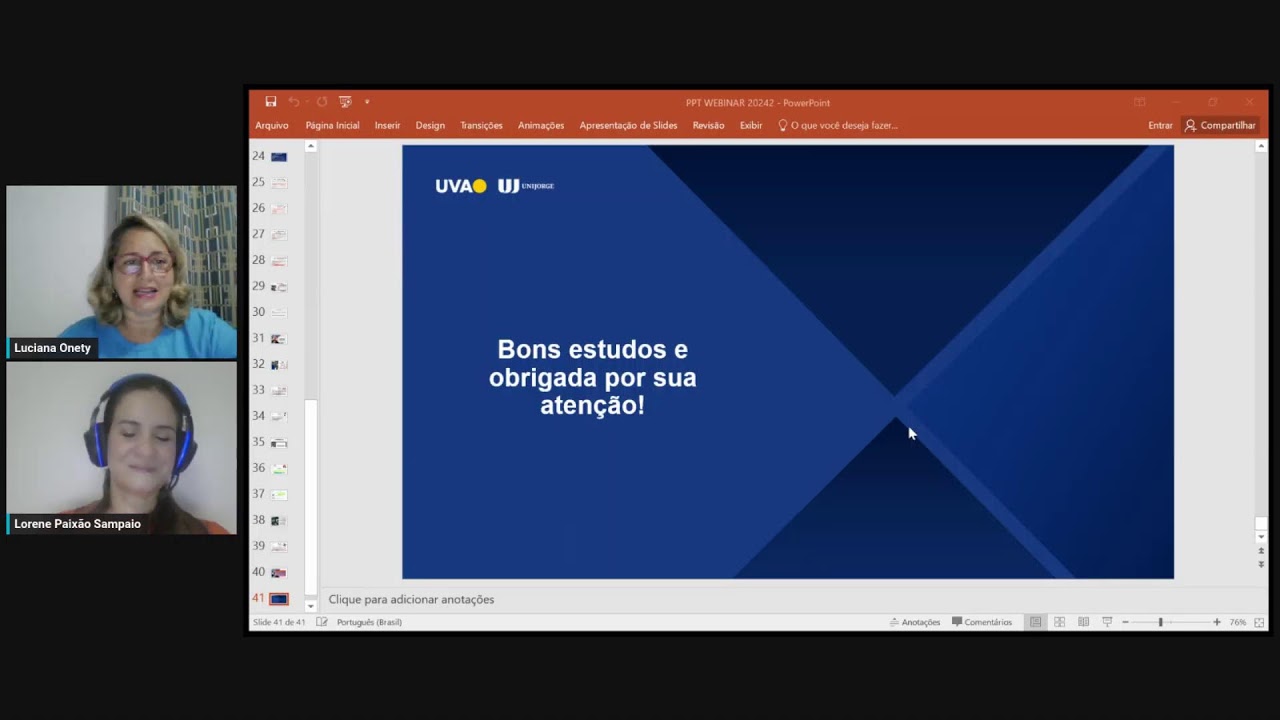This screenshot has width=1280, height=720.
Task: Toggle the Anotações notes pane
Action: 915,622
